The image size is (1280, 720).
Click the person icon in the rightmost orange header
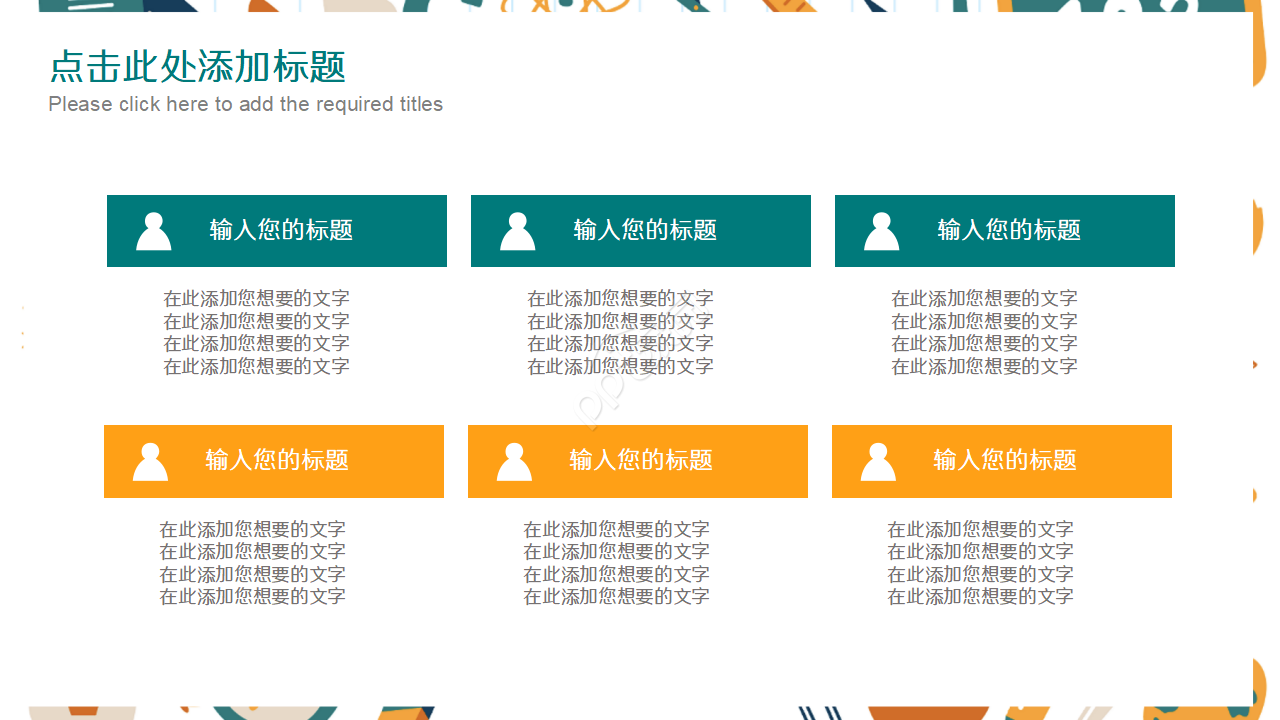[x=877, y=461]
